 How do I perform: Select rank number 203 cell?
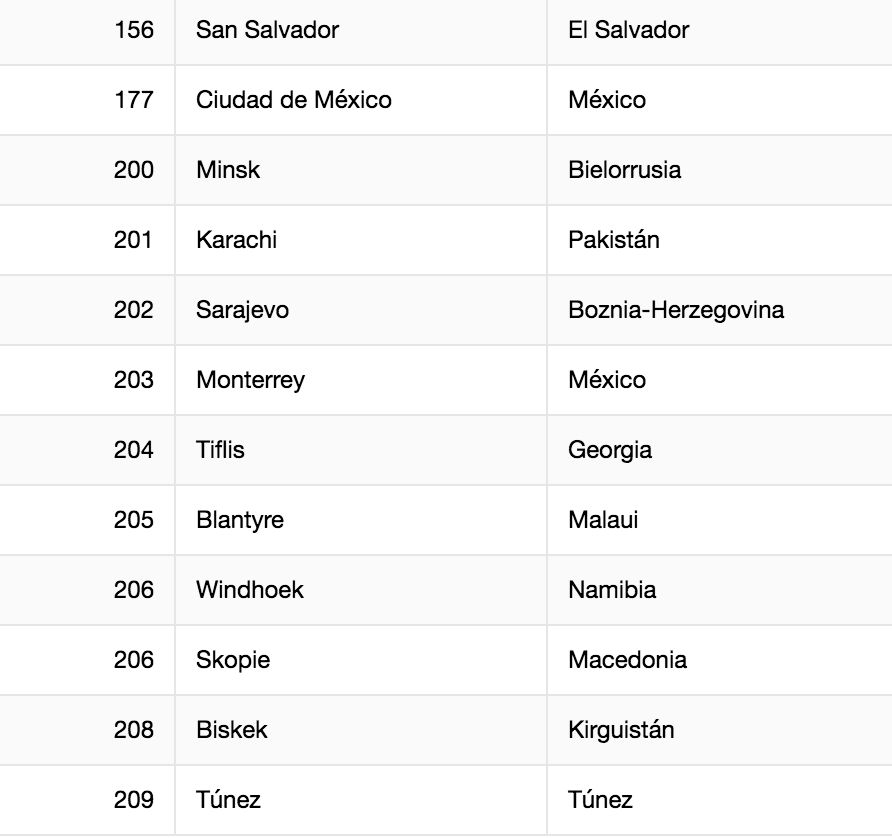pos(134,380)
